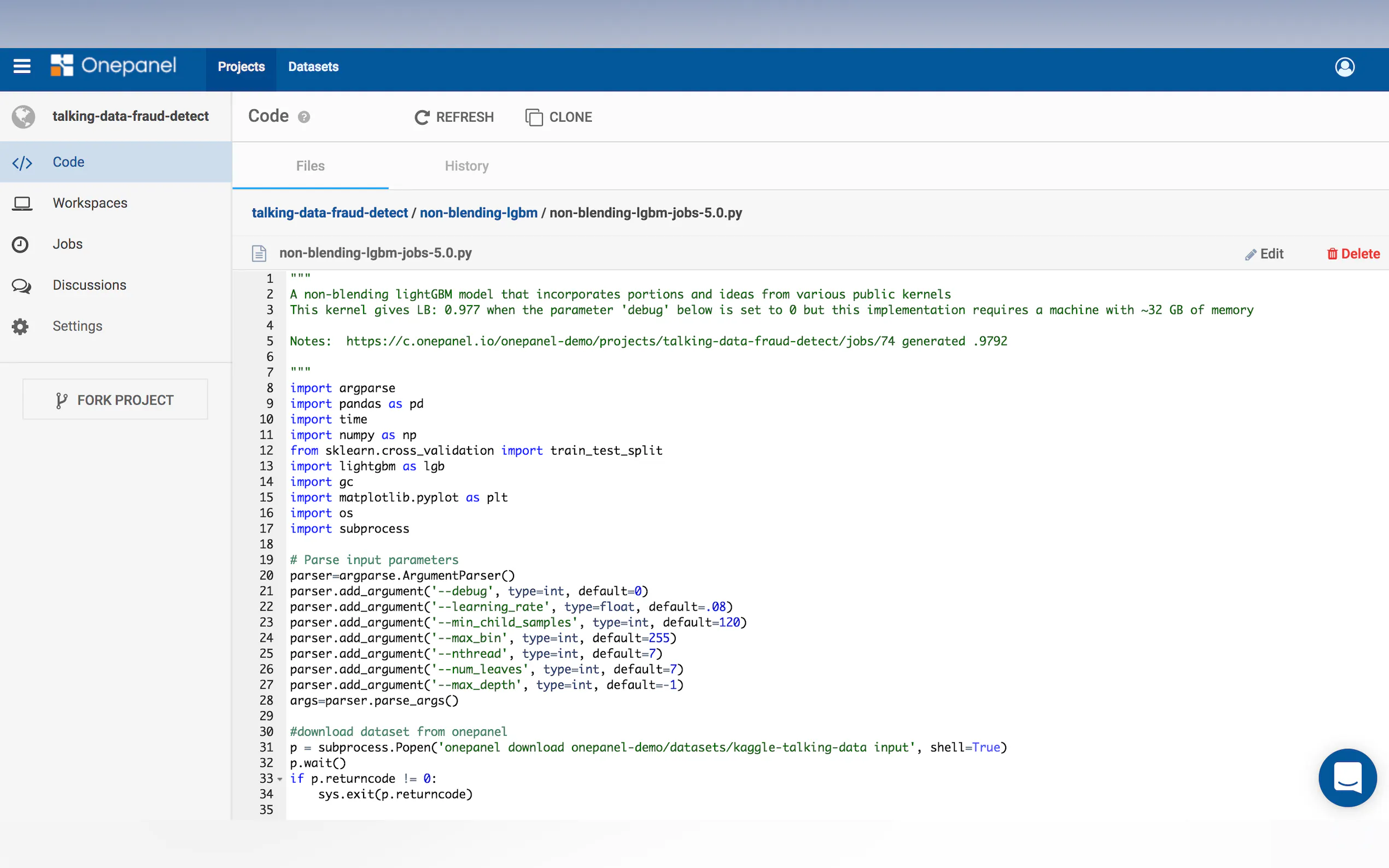Open the Datasets top navigation item
The image size is (1389, 868).
(x=313, y=67)
